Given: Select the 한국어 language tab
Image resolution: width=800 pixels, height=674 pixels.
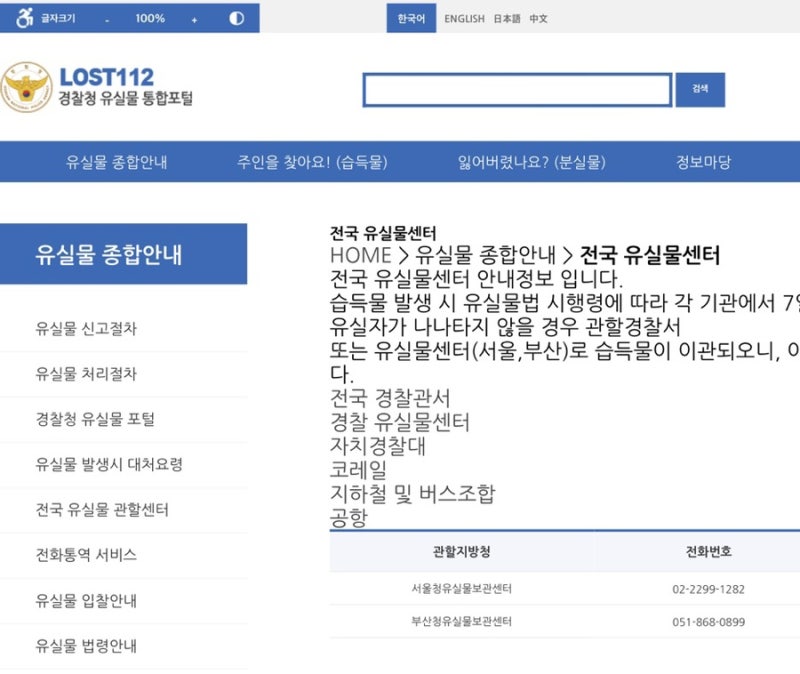Looking at the screenshot, I should coord(411,18).
